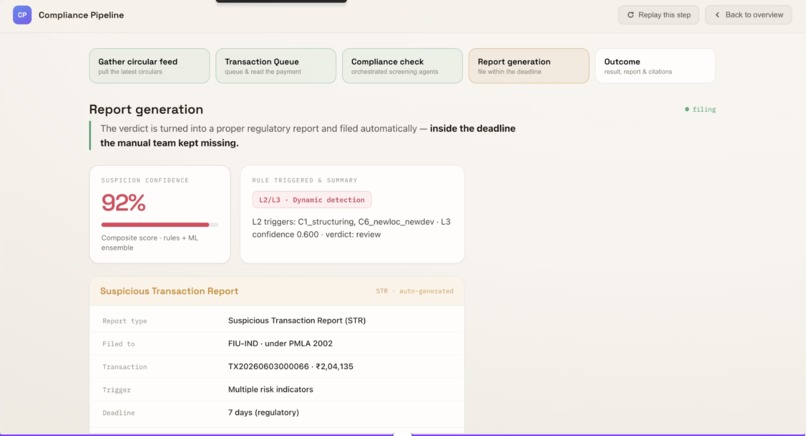806x436 pixels.
Task: Click the Filed to label
Action: [x=118, y=344]
